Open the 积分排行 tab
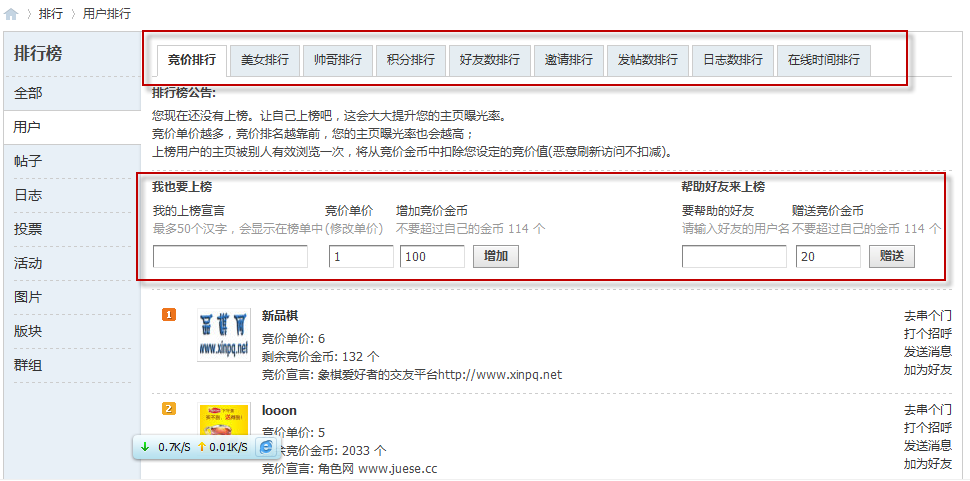970x481 pixels. (411, 60)
